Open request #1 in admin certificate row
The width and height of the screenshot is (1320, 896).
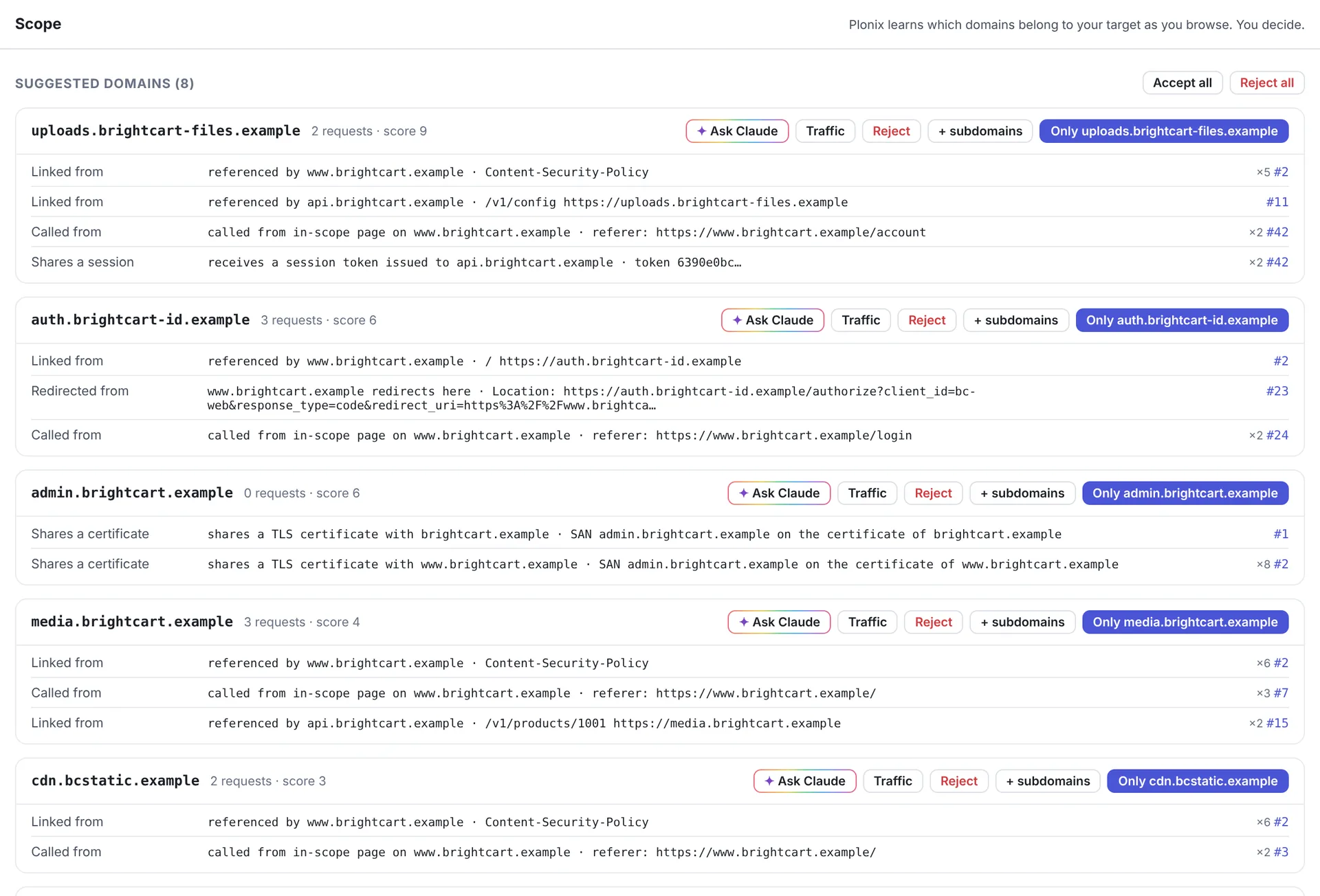(1280, 534)
